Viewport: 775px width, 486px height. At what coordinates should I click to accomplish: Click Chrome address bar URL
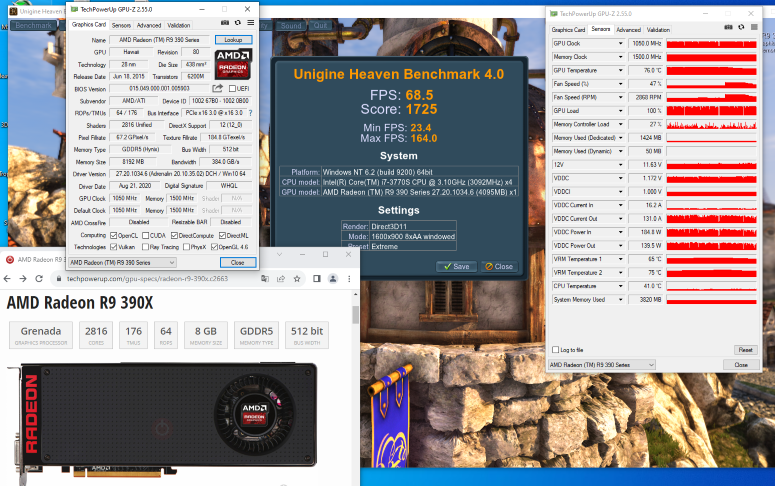click(x=147, y=279)
